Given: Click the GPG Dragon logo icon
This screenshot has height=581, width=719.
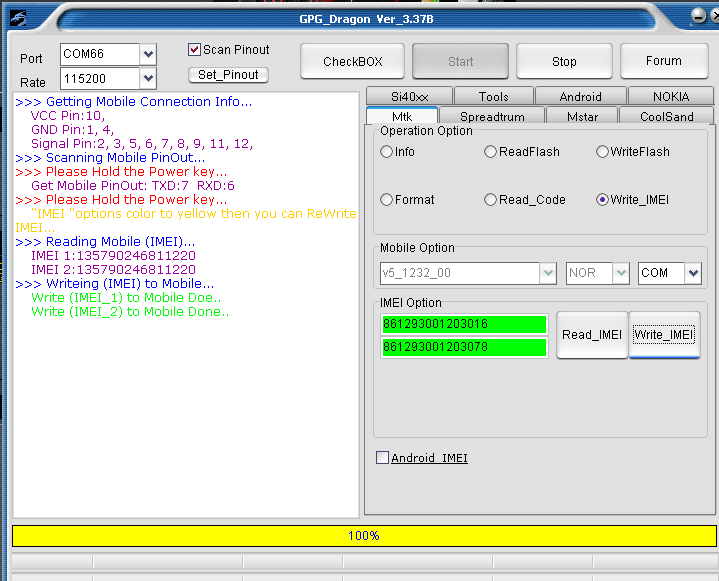Looking at the screenshot, I should point(17,18).
